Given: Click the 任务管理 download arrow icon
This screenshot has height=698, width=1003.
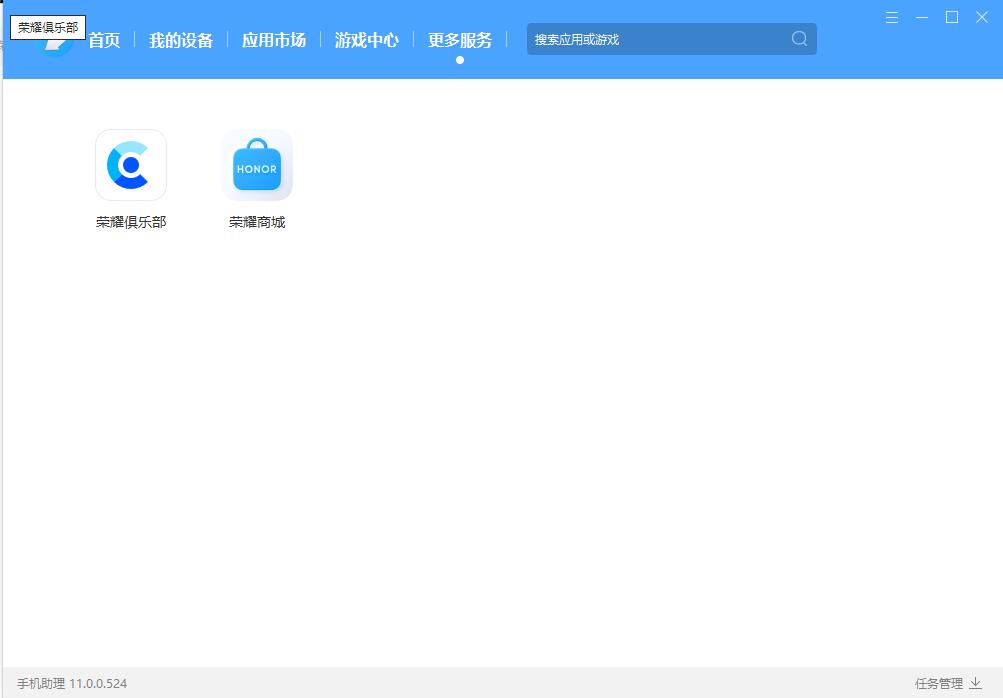Looking at the screenshot, I should (x=975, y=683).
